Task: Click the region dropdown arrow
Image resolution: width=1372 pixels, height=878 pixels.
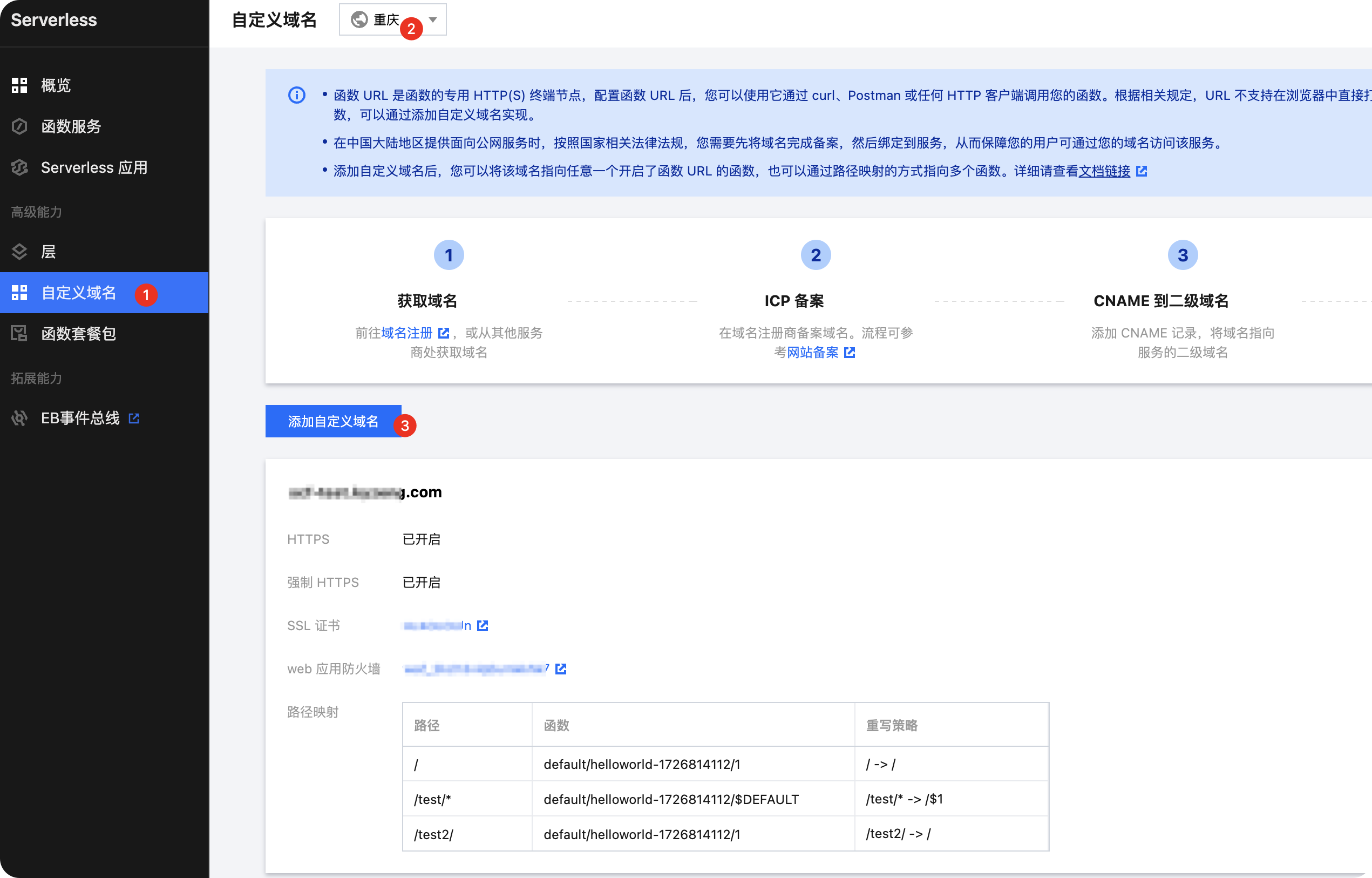Action: pos(433,20)
